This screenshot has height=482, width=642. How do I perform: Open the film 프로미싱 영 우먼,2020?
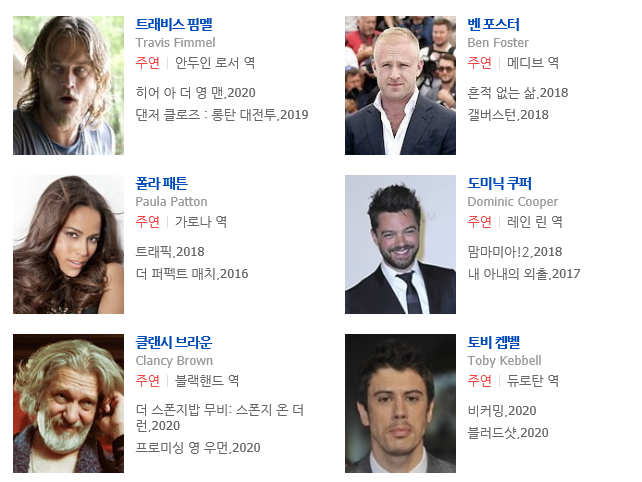click(x=198, y=447)
